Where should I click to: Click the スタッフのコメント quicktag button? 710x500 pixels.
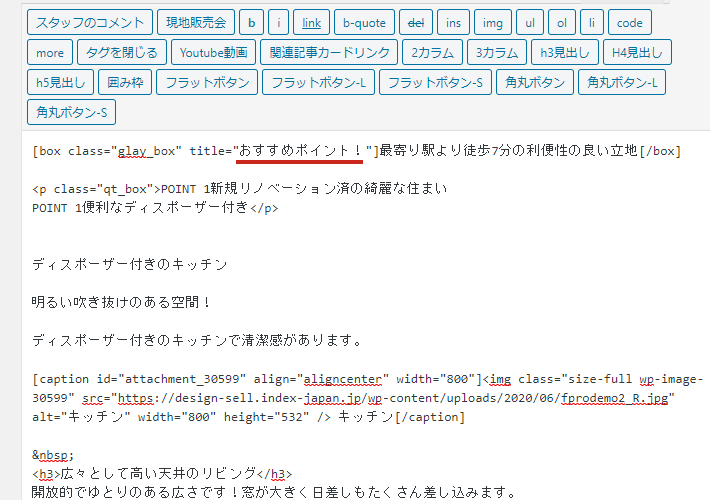(91, 22)
